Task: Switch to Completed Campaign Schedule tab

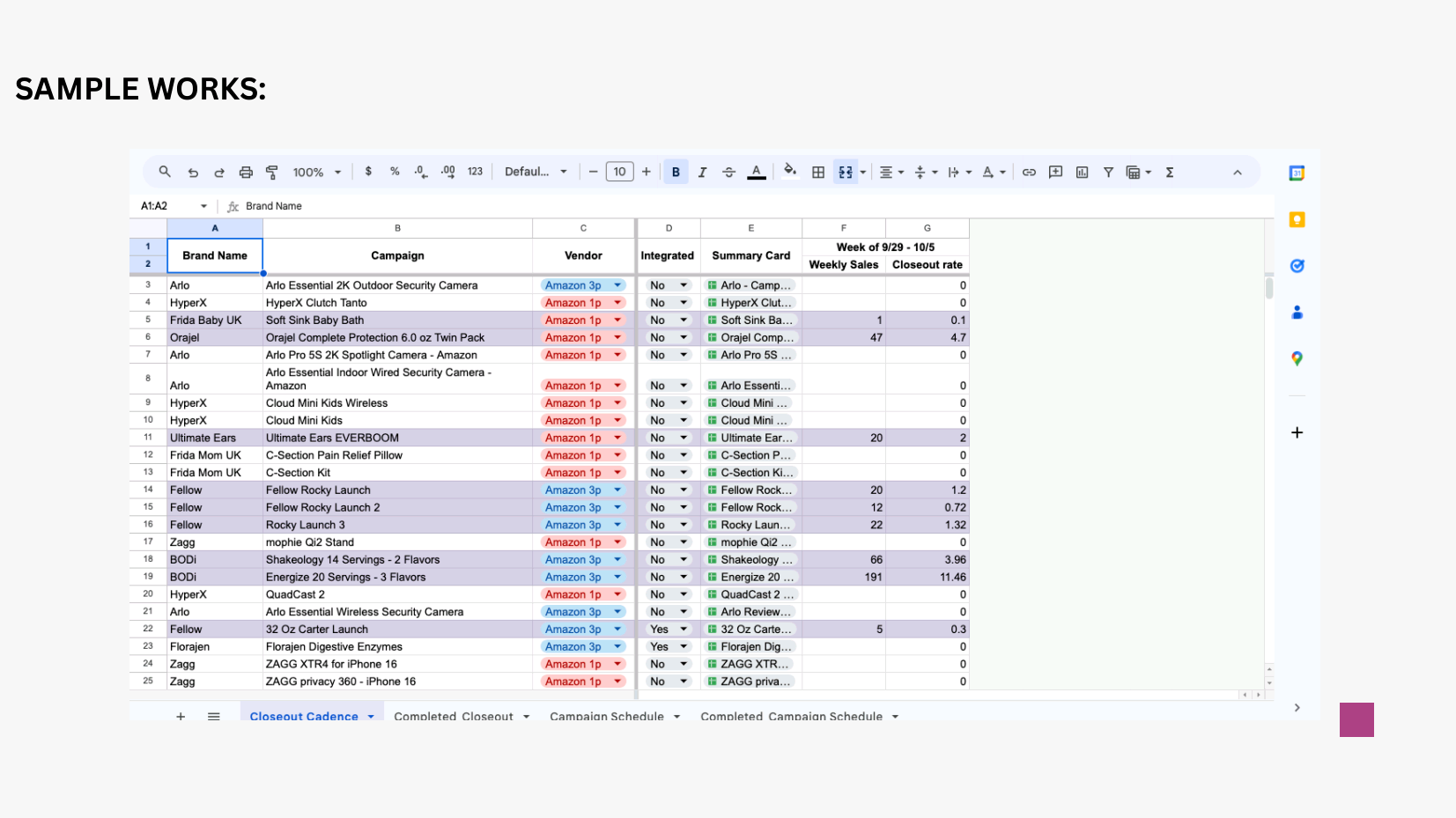Action: click(x=791, y=716)
